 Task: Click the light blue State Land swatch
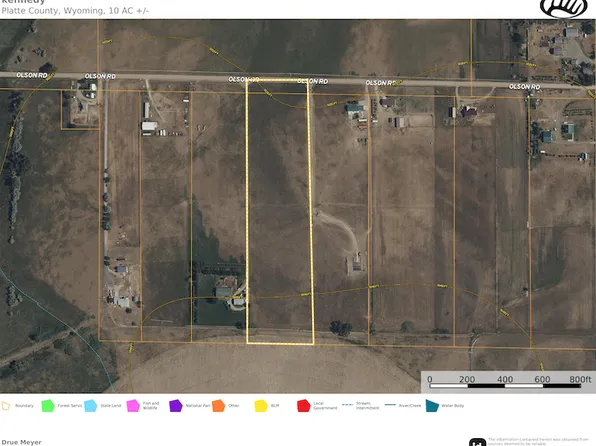[x=90, y=406]
